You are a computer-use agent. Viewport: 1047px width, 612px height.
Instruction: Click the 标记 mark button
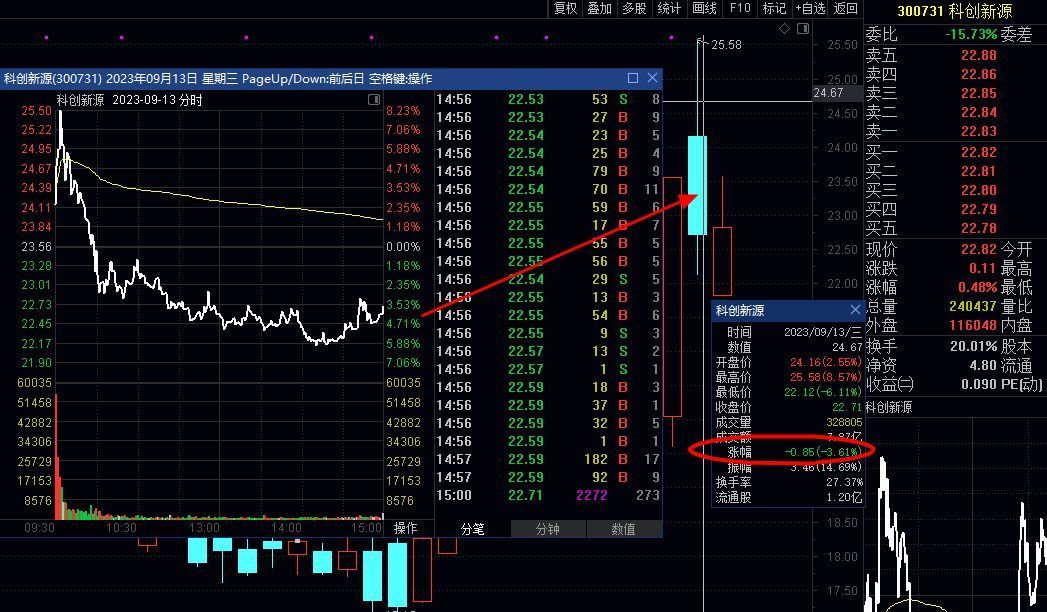click(774, 8)
